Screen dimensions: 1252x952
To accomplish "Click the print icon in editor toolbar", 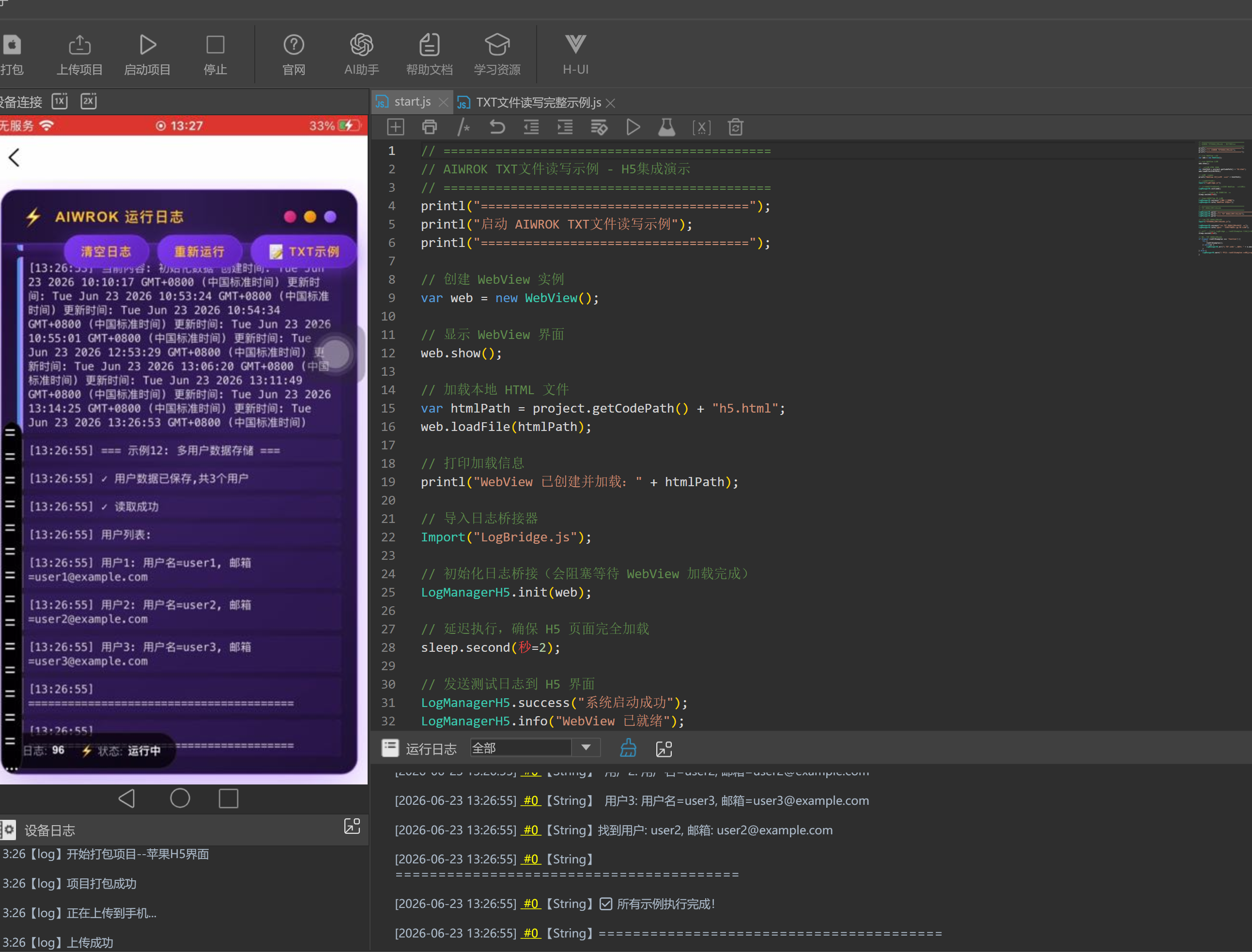I will (x=430, y=127).
